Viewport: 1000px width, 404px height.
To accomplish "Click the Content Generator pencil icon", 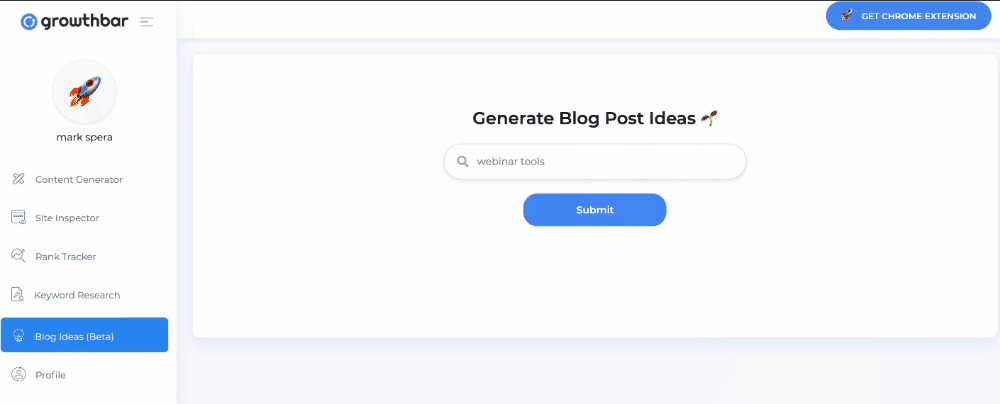I will pyautogui.click(x=18, y=179).
